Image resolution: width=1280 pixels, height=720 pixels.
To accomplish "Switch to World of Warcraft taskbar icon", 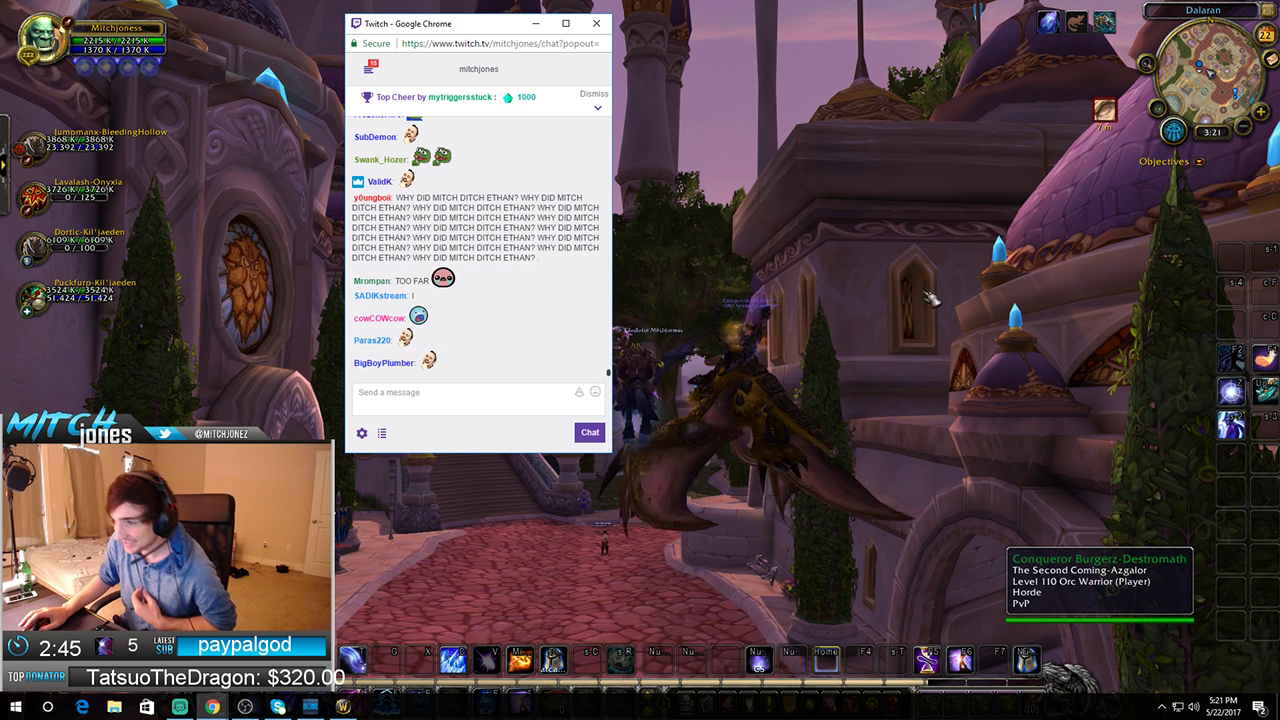I will click(343, 707).
